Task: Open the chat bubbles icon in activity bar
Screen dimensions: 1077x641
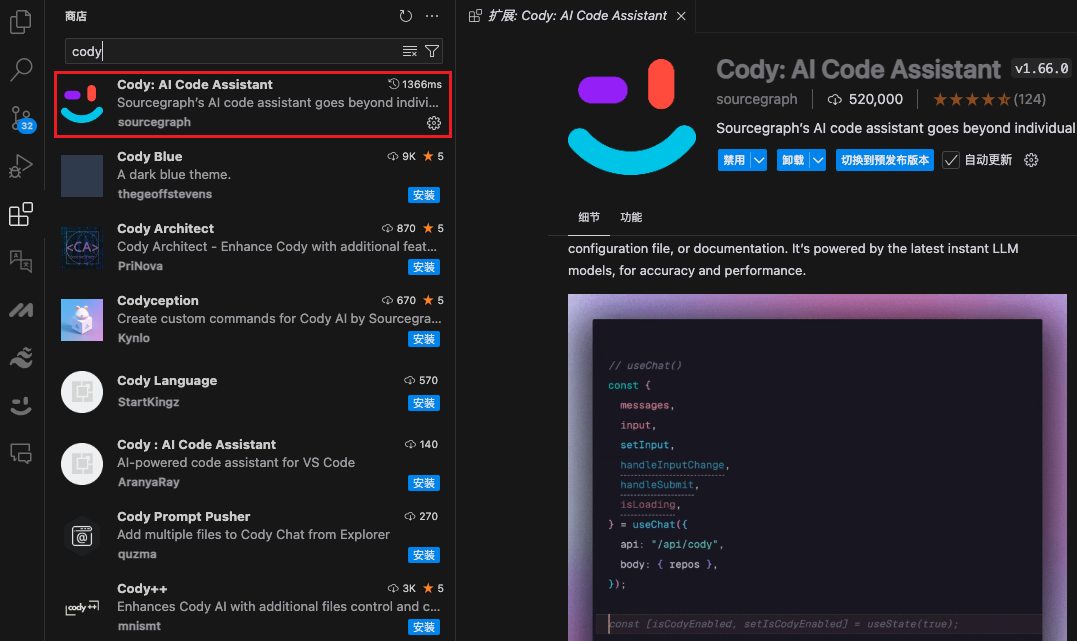Action: [21, 453]
